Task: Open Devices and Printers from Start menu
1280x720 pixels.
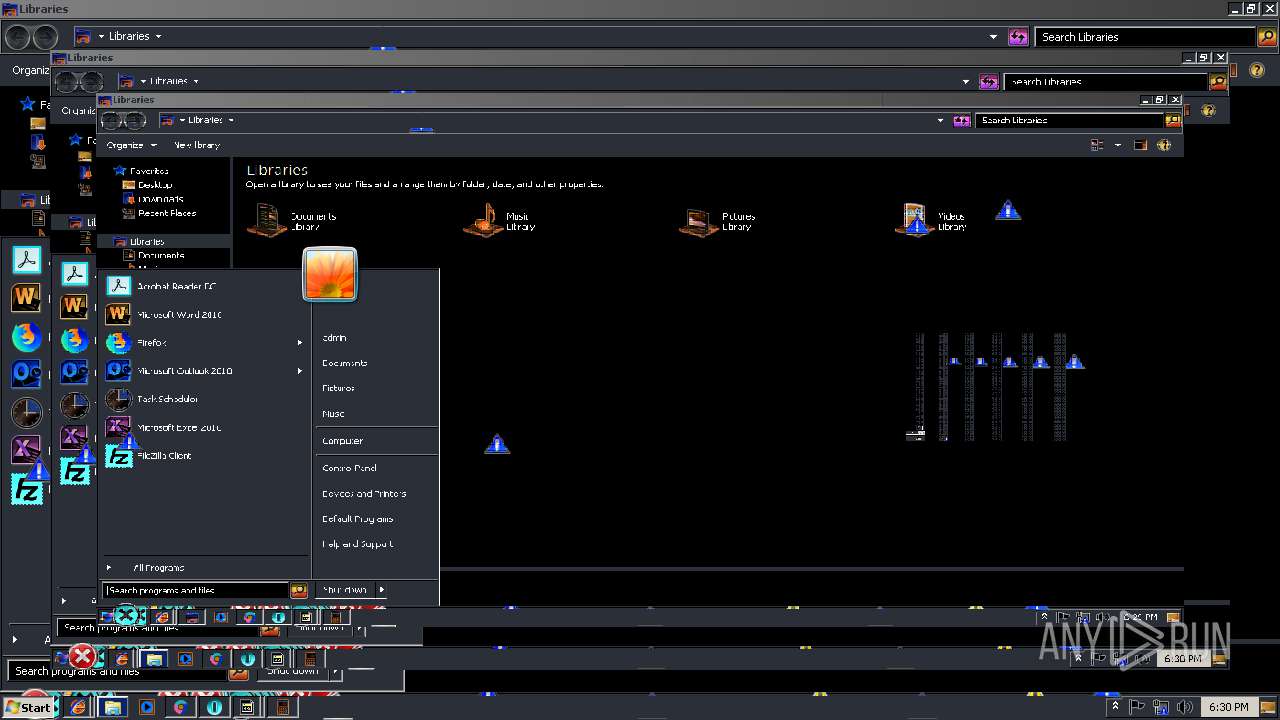Action: [364, 494]
